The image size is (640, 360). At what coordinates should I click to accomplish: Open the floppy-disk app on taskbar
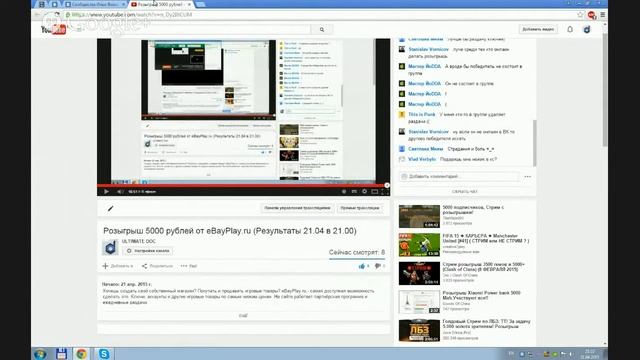point(61,354)
